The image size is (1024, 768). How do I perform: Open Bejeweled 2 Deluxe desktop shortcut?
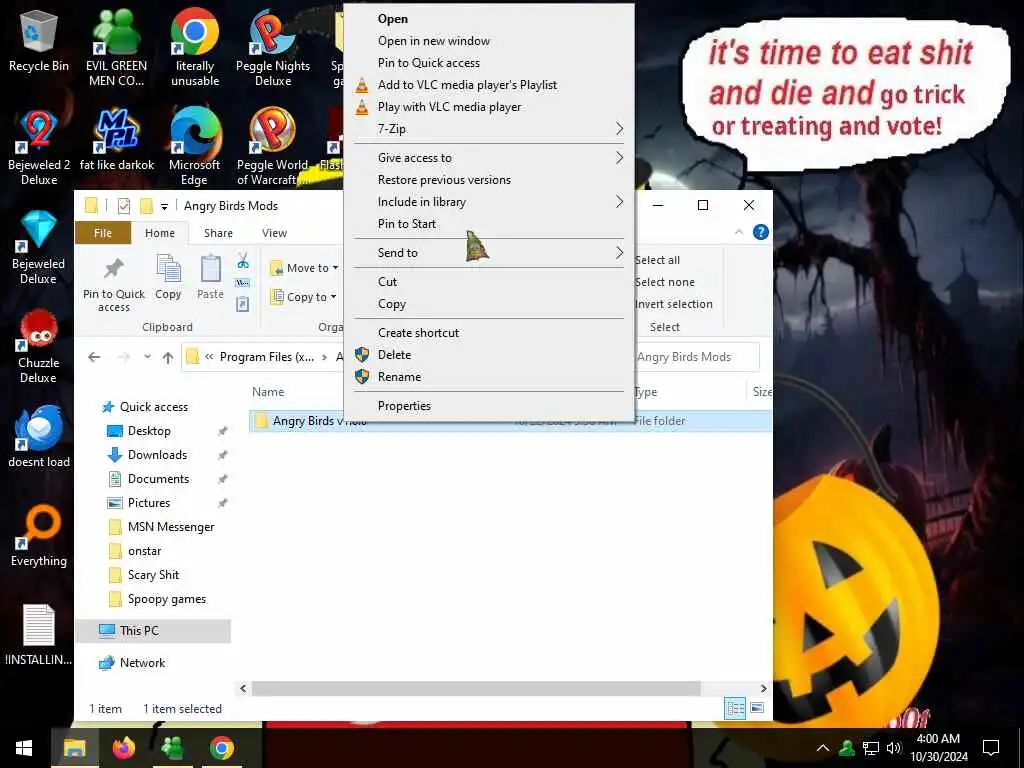pyautogui.click(x=39, y=146)
